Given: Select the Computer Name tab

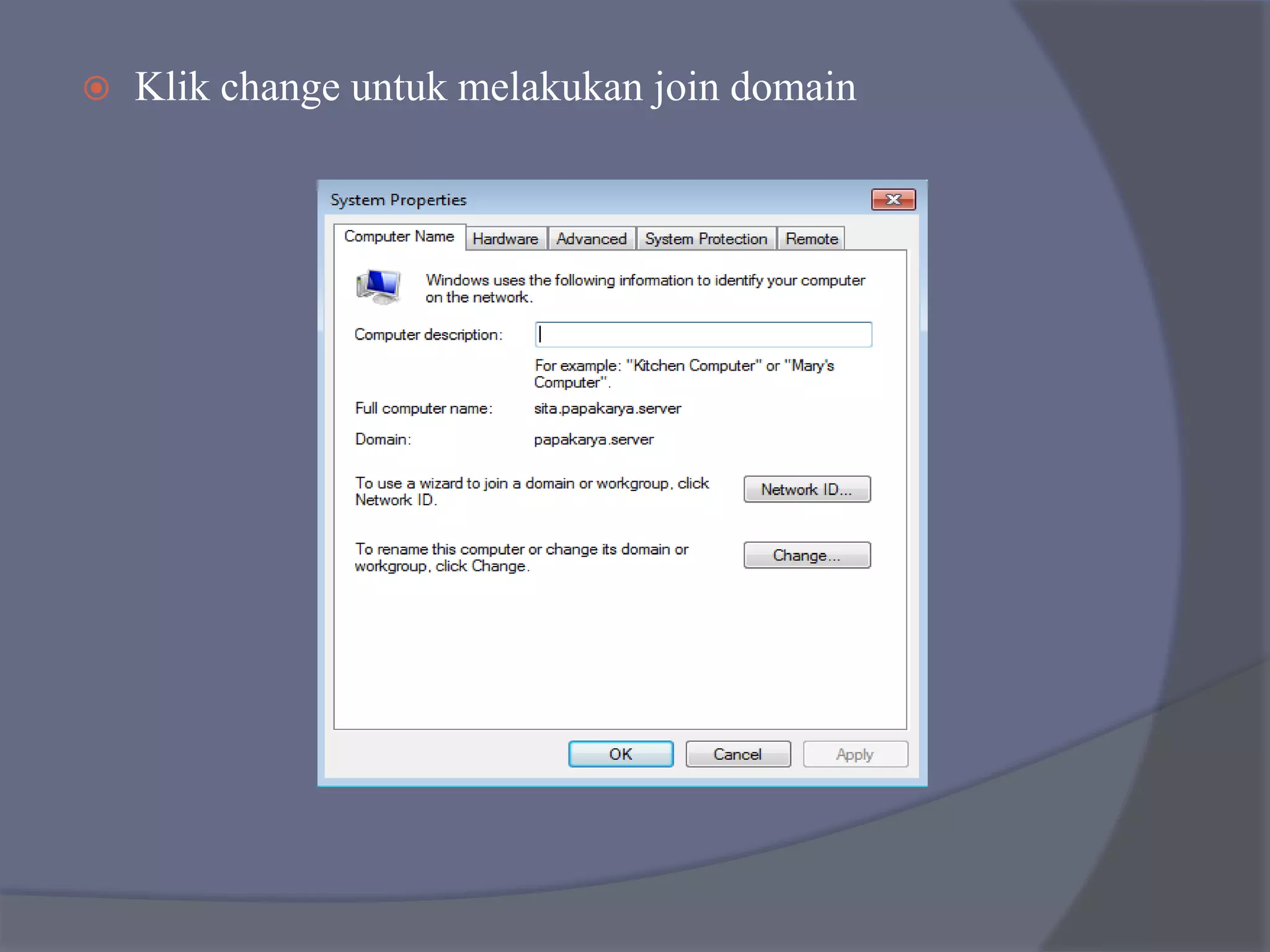Looking at the screenshot, I should 399,237.
